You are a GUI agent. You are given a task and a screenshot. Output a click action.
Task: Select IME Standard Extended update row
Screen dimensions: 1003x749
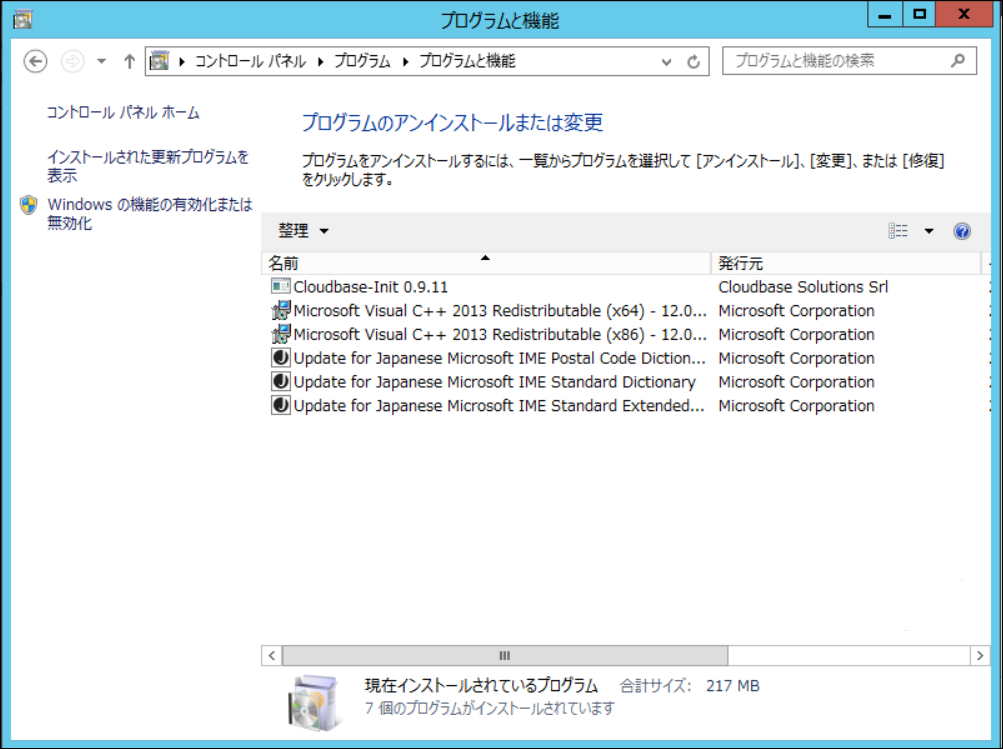tap(626, 406)
